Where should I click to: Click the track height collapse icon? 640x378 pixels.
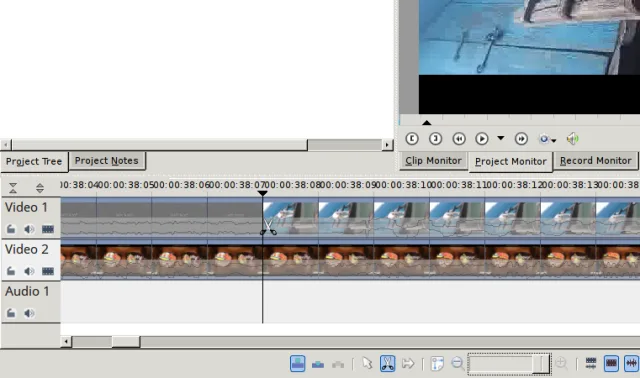[x=13, y=188]
